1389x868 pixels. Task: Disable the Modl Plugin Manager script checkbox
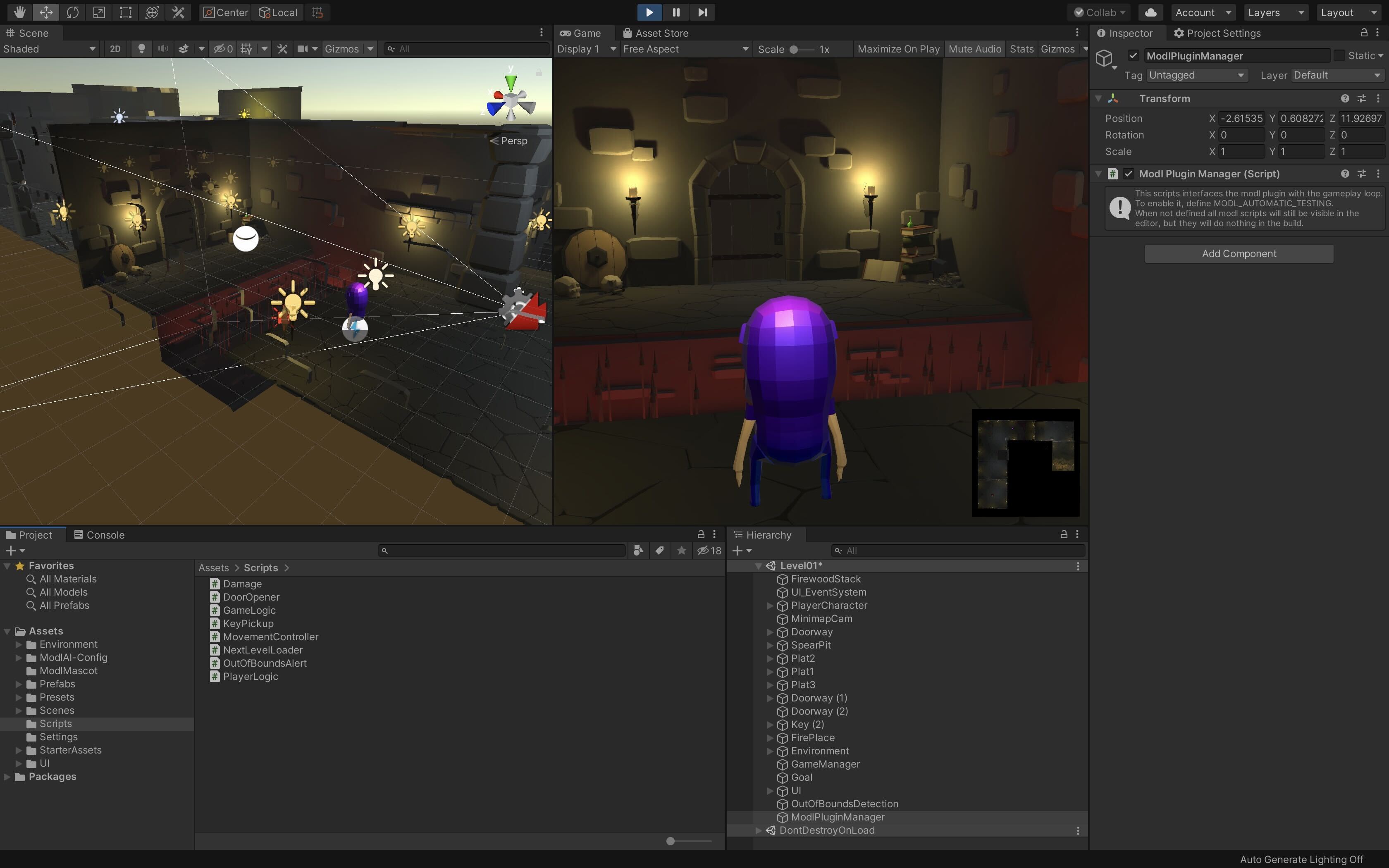[x=1128, y=173]
